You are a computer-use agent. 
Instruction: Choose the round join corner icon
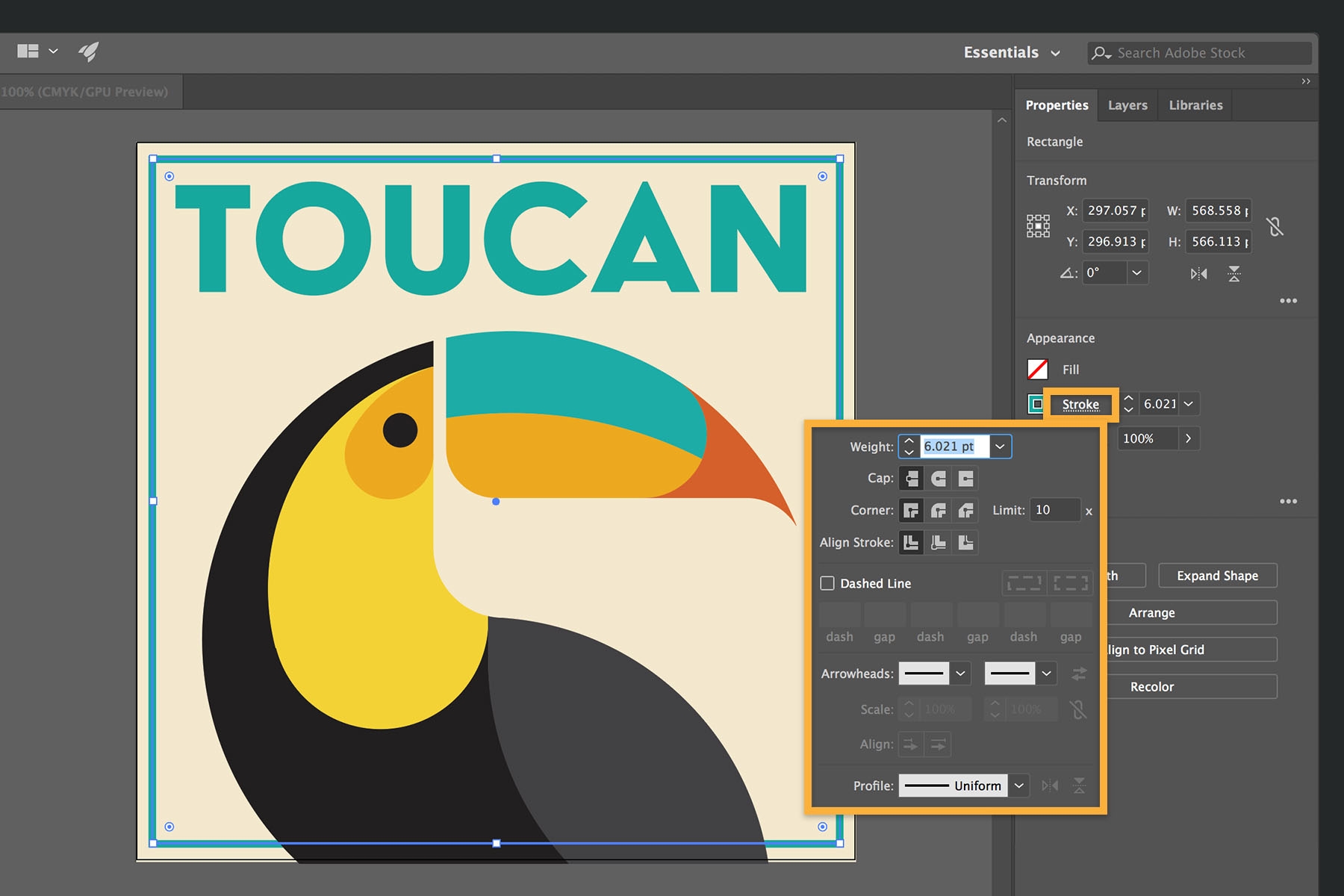click(x=939, y=511)
